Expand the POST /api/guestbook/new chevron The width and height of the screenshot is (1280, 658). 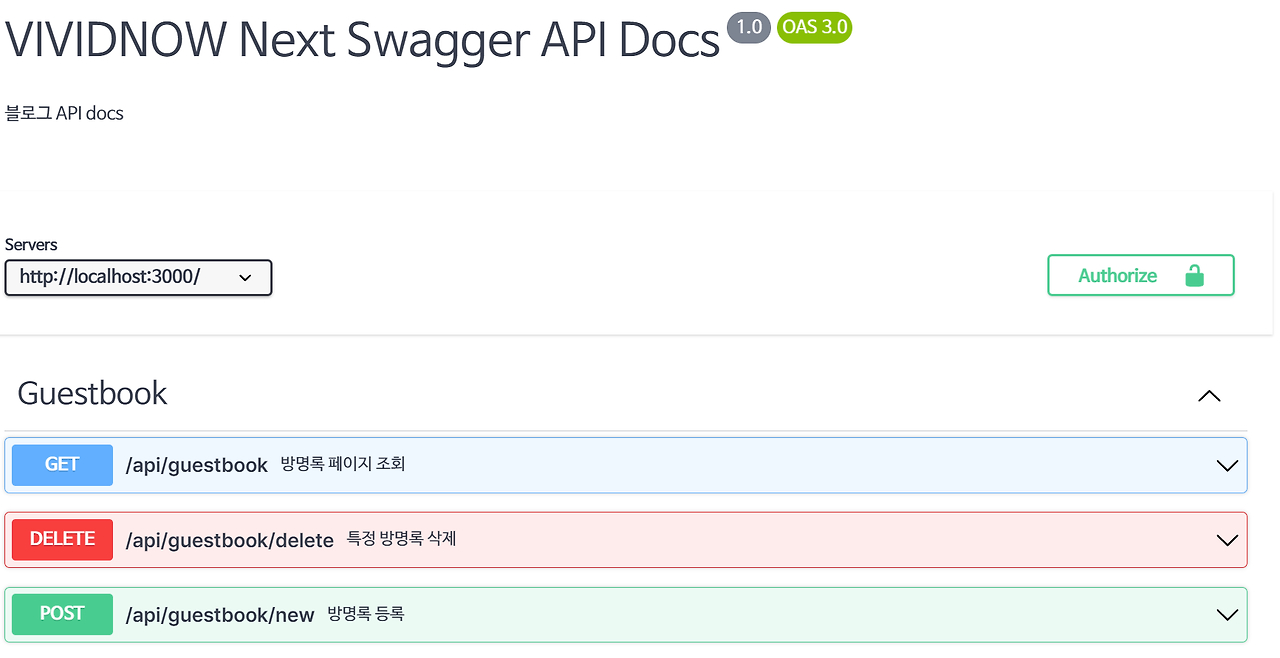[1227, 614]
